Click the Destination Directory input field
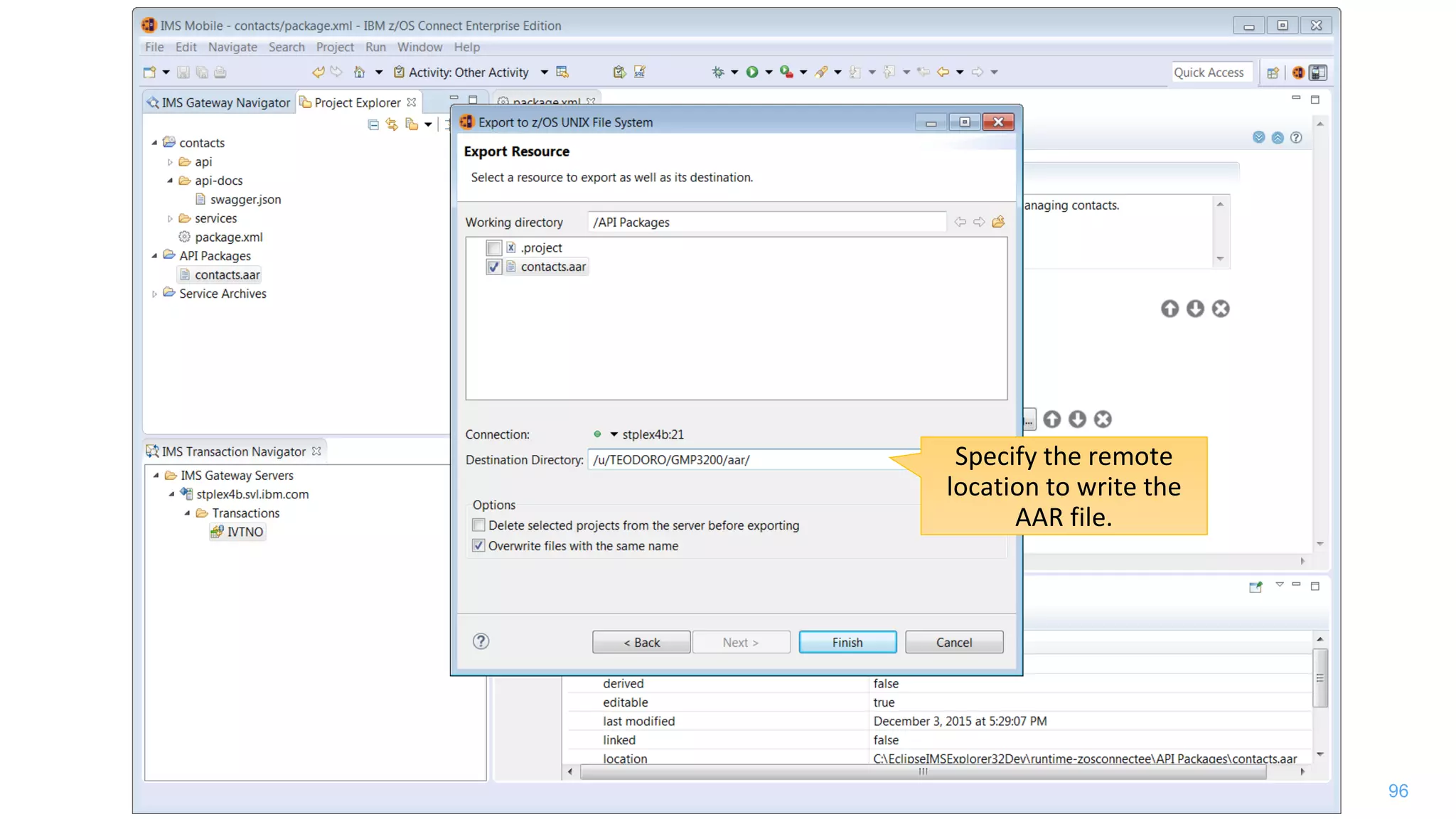Screen dimensions: 1456x819 click(754, 460)
